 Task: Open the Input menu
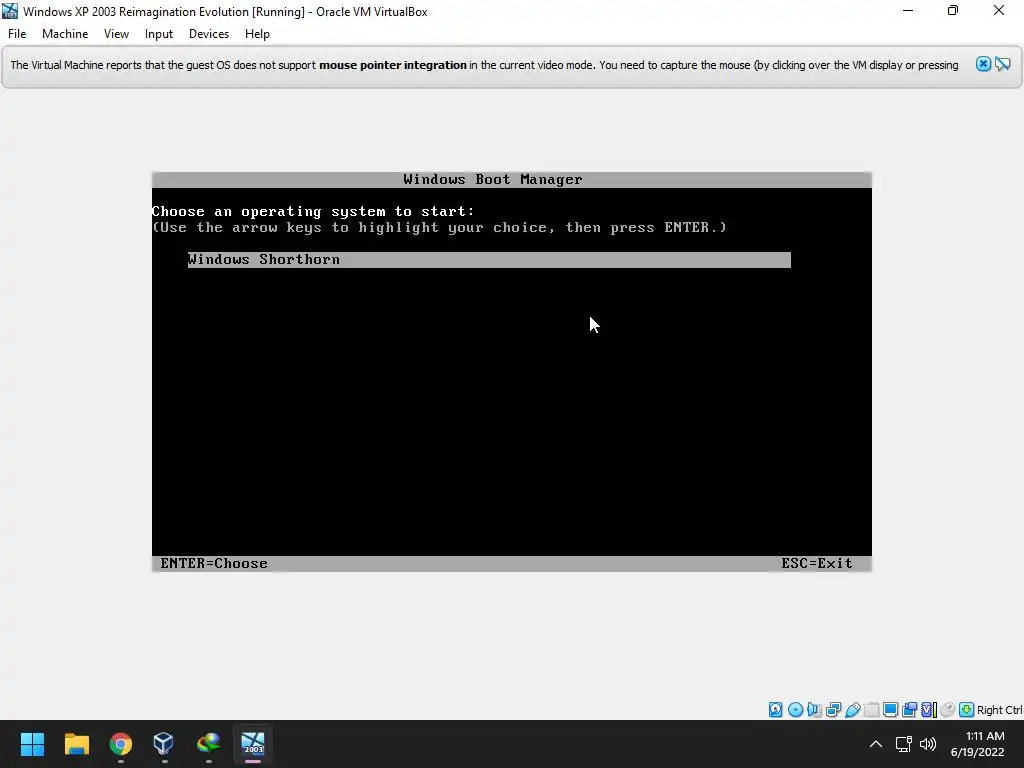pos(159,34)
